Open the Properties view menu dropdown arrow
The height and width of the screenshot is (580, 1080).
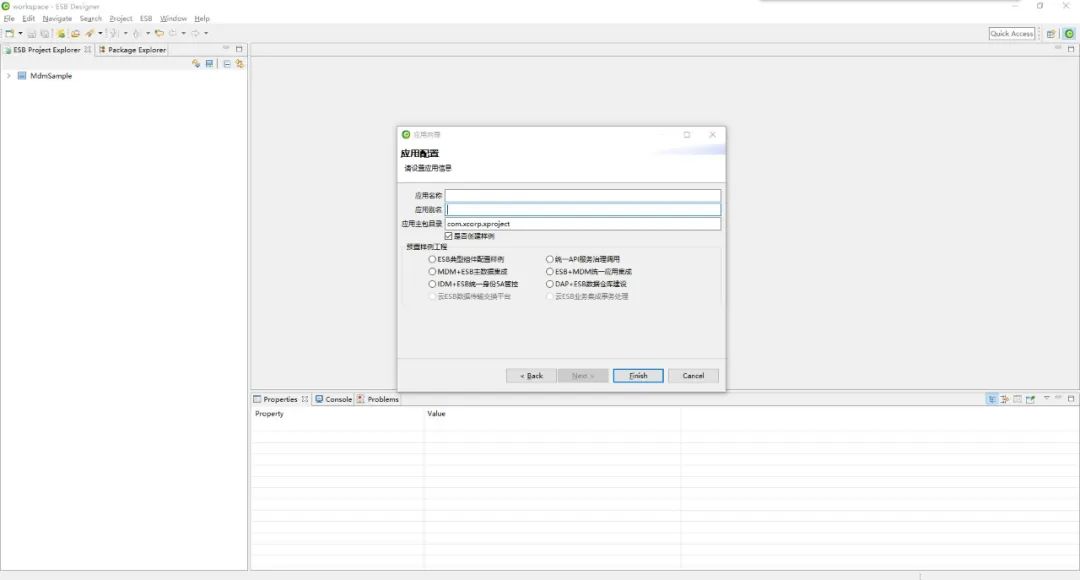tap(1046, 399)
